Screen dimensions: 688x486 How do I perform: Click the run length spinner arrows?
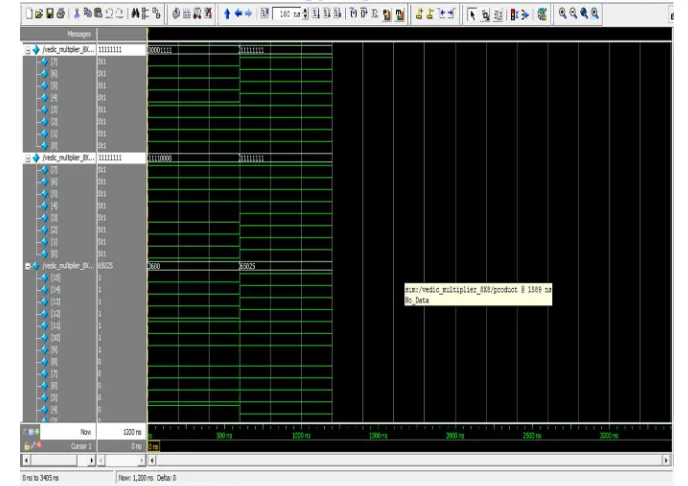point(305,14)
